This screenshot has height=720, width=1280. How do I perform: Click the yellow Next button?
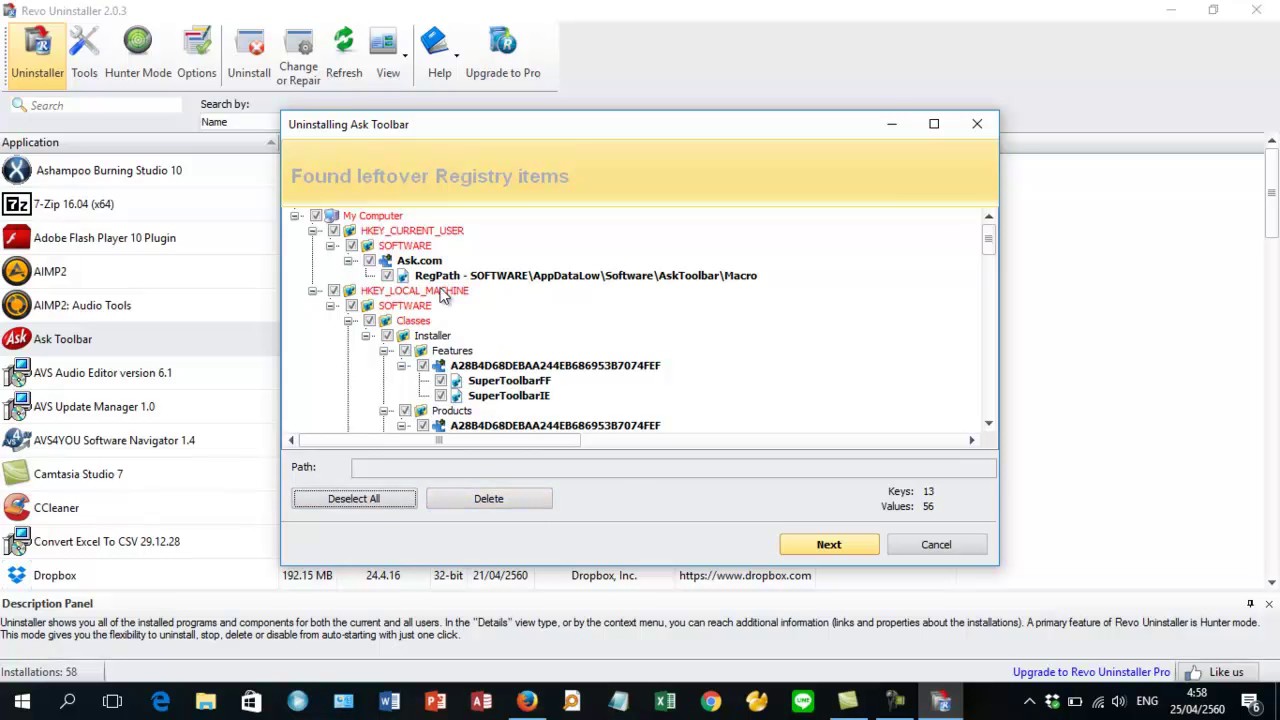tap(829, 545)
